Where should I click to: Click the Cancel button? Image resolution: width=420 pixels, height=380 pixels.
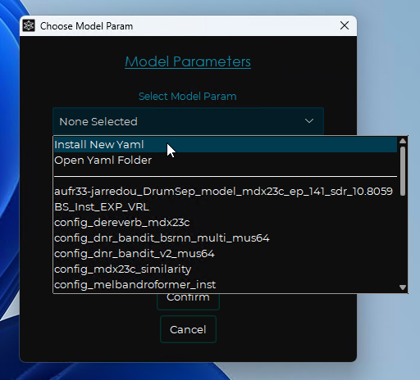188,329
